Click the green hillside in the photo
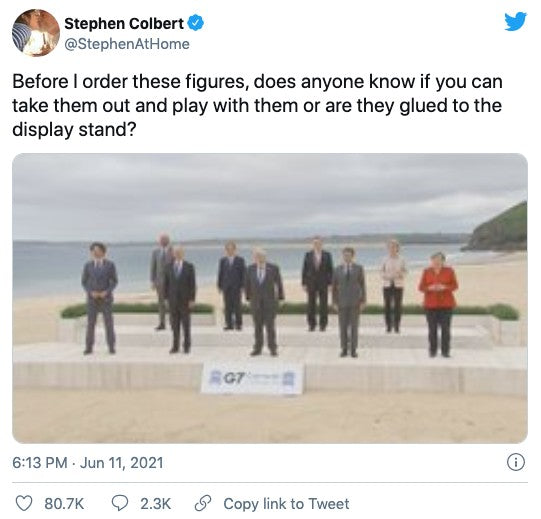This screenshot has width=541, height=519. (x=499, y=228)
